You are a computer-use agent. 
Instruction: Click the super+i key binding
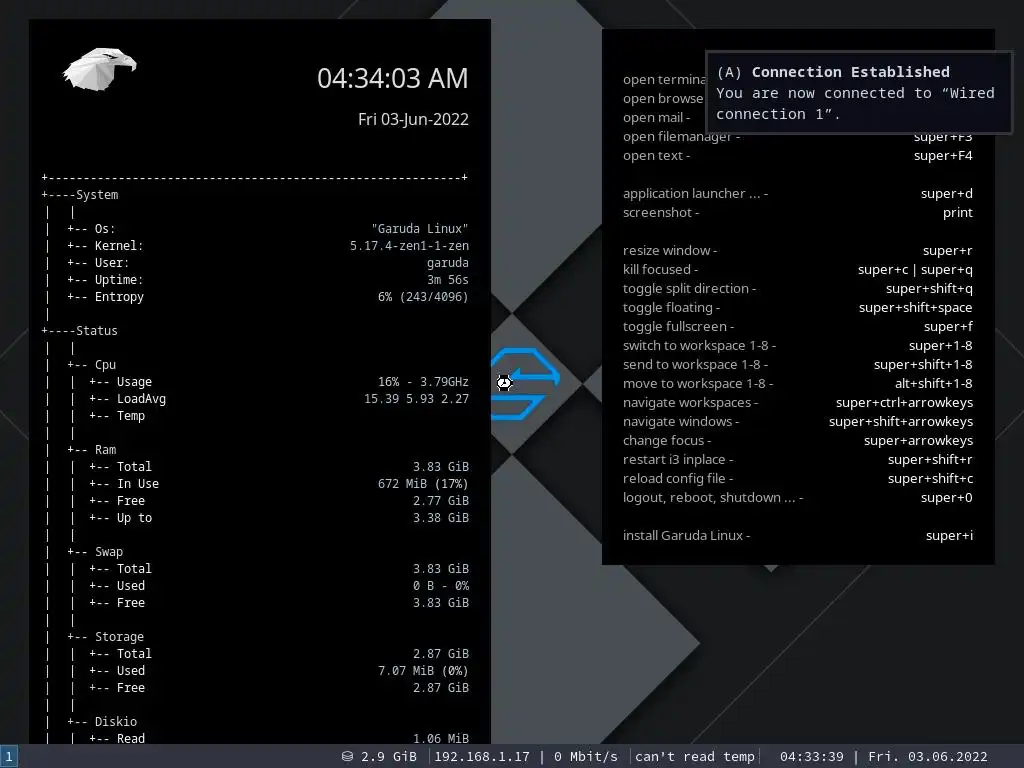[x=949, y=535]
